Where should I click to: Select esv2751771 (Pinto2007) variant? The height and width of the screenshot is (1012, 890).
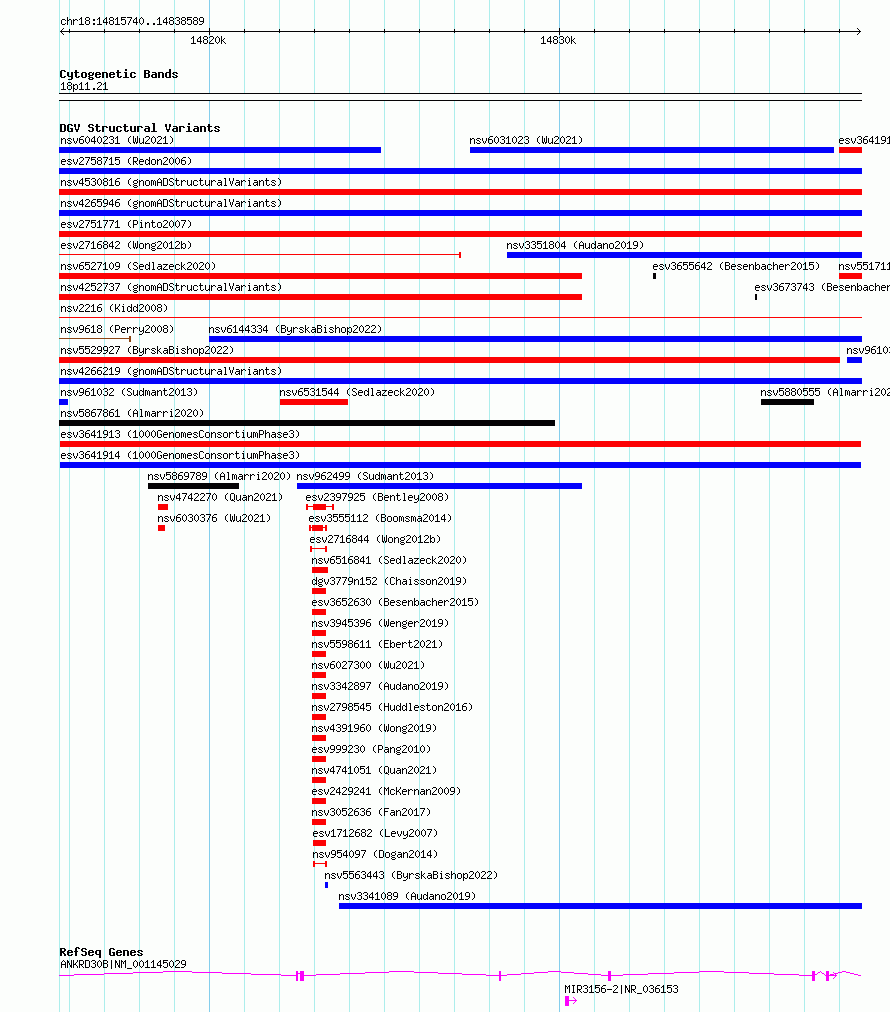(x=460, y=234)
